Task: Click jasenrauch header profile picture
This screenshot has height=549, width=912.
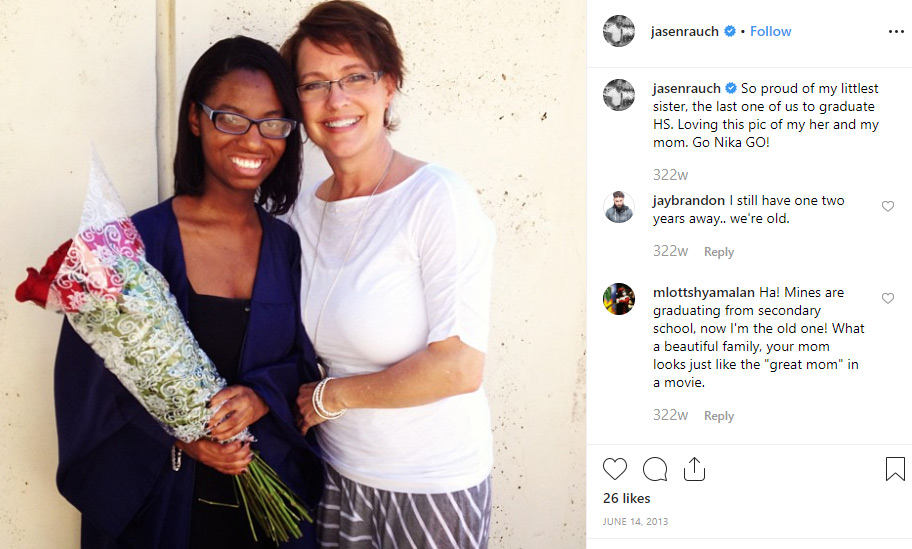Action: (x=619, y=31)
